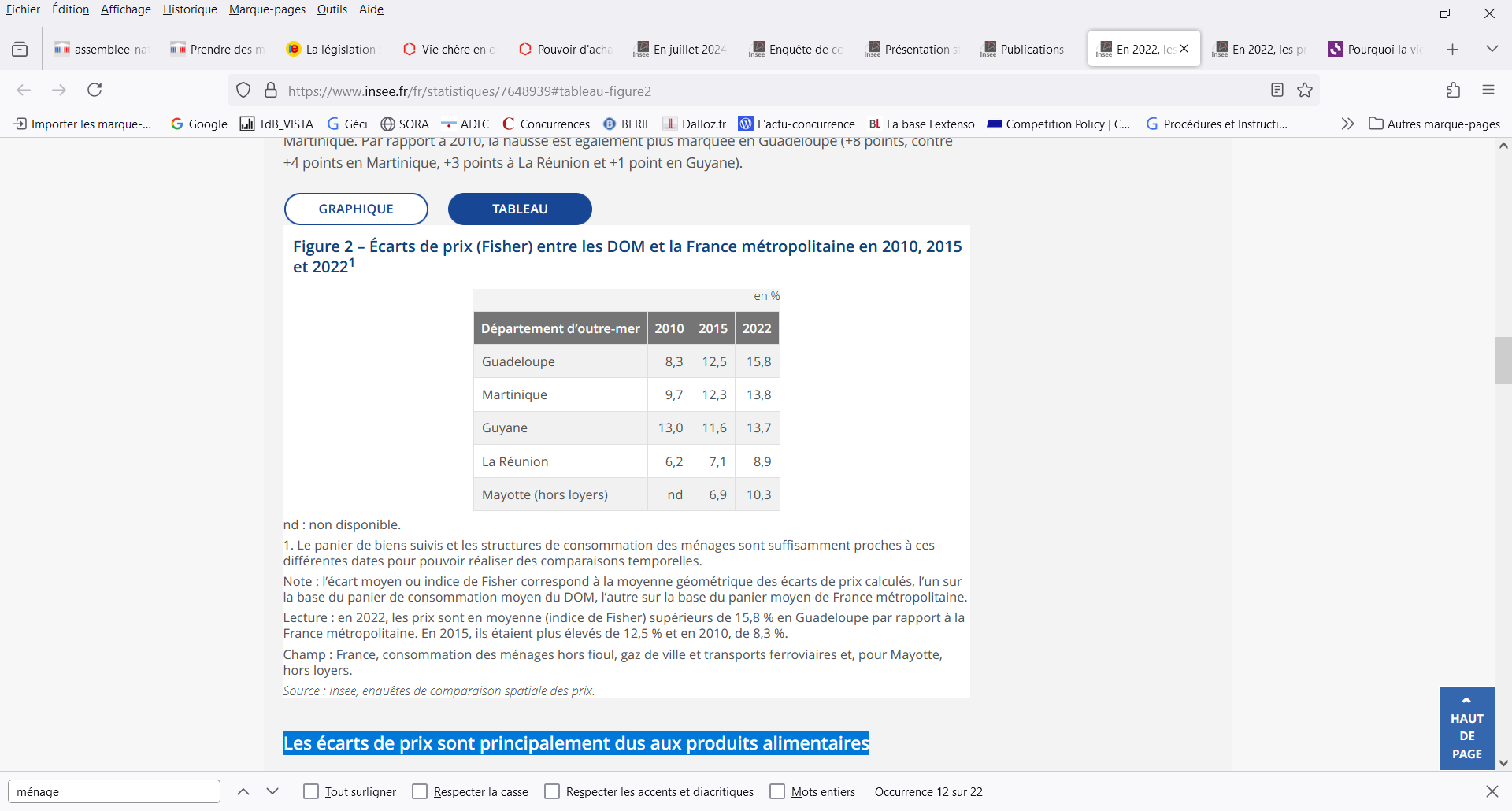Switch to the GRAPHIQUE view

[x=356, y=209]
